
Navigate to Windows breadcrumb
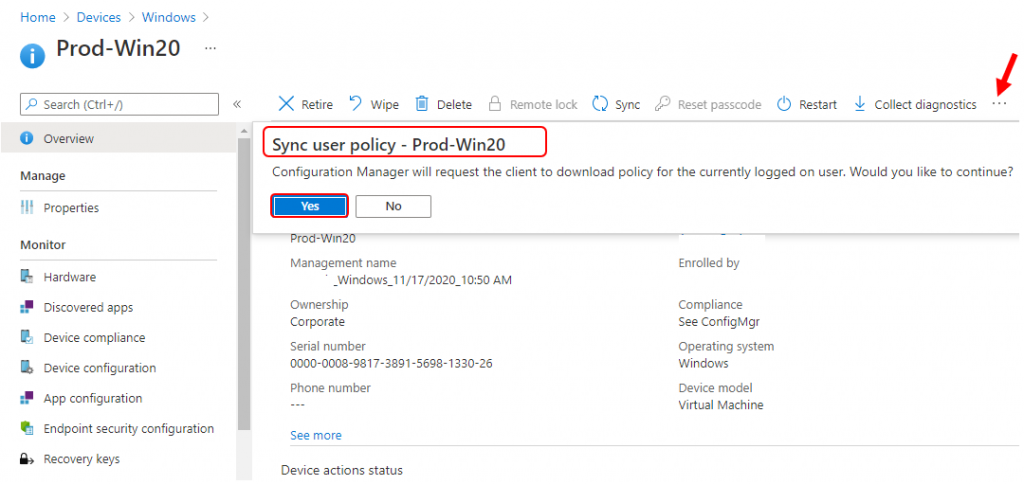click(x=168, y=17)
